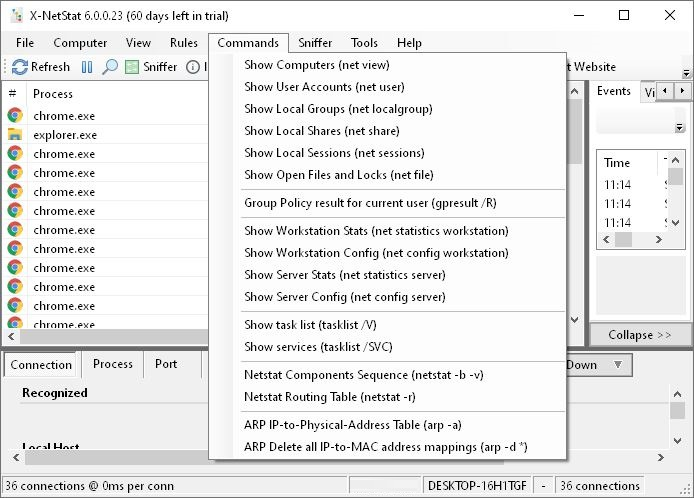Click details pane scroll-up arrow
The width and height of the screenshot is (694, 498).
click(677, 394)
